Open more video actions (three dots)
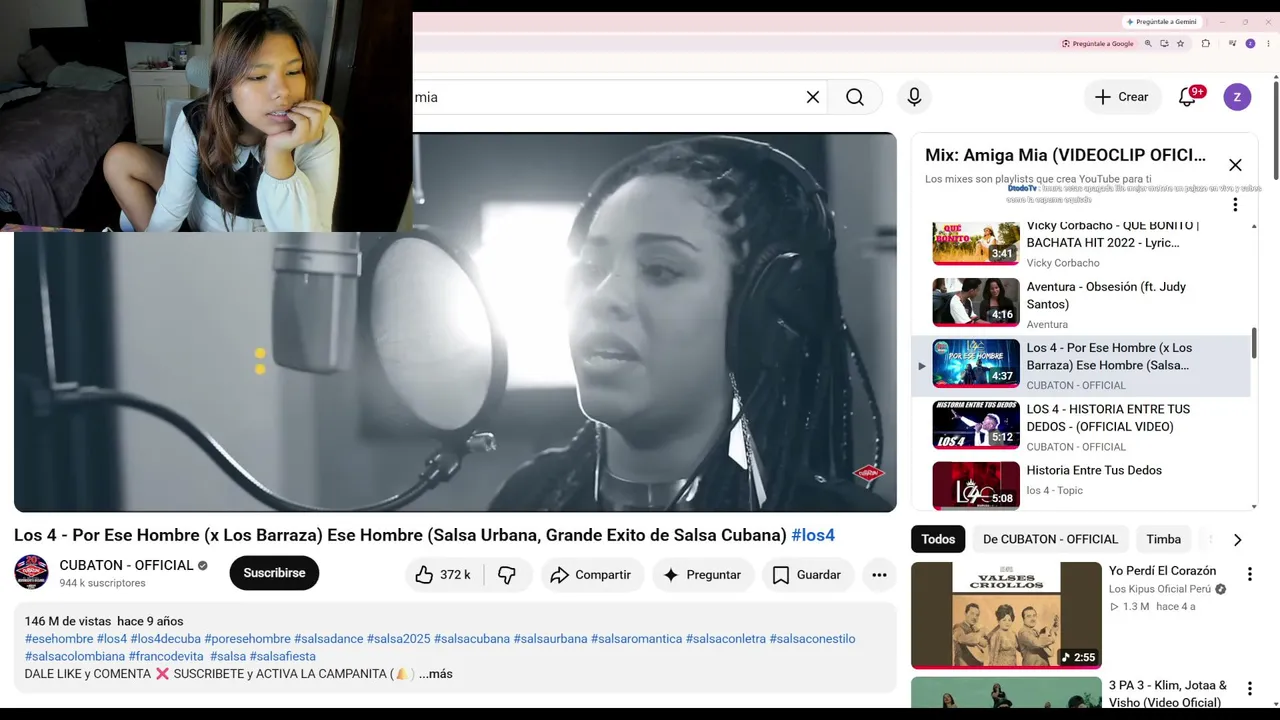This screenshot has width=1280, height=720. point(879,575)
